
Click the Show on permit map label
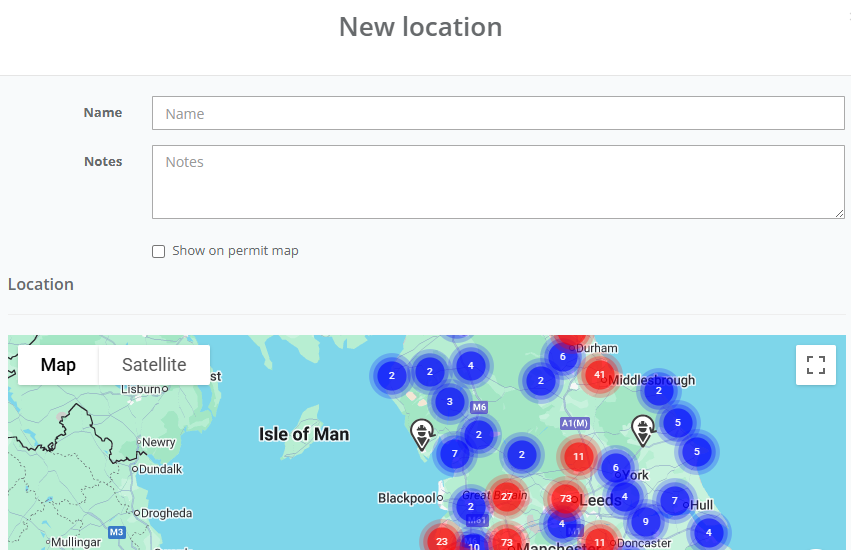(235, 251)
